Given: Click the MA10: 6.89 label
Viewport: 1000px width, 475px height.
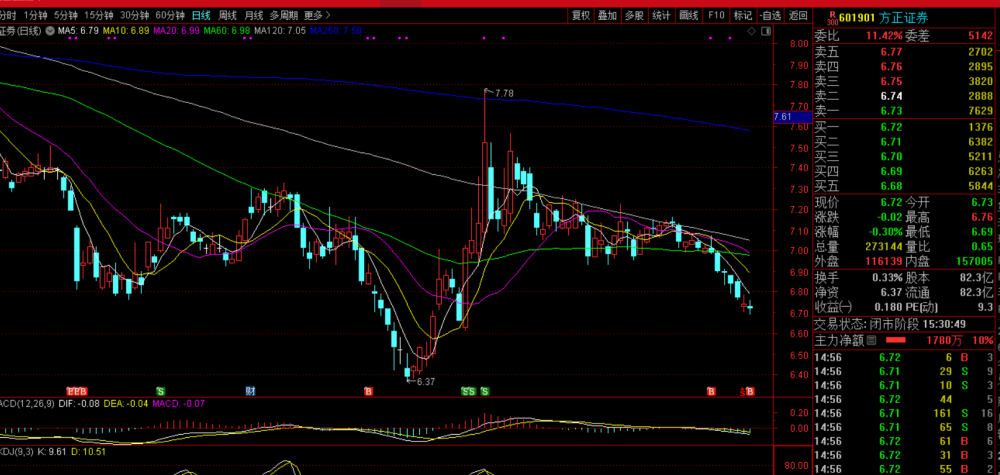Looking at the screenshot, I should [126, 31].
